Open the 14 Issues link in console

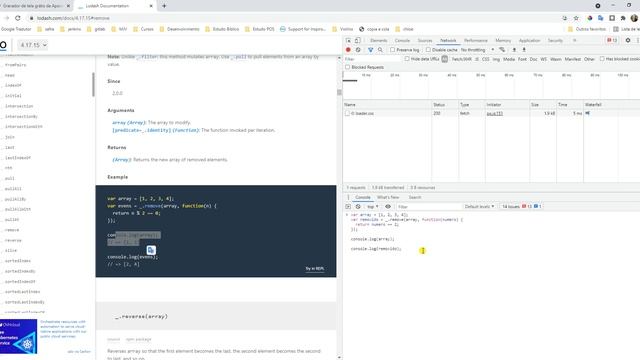point(521,207)
